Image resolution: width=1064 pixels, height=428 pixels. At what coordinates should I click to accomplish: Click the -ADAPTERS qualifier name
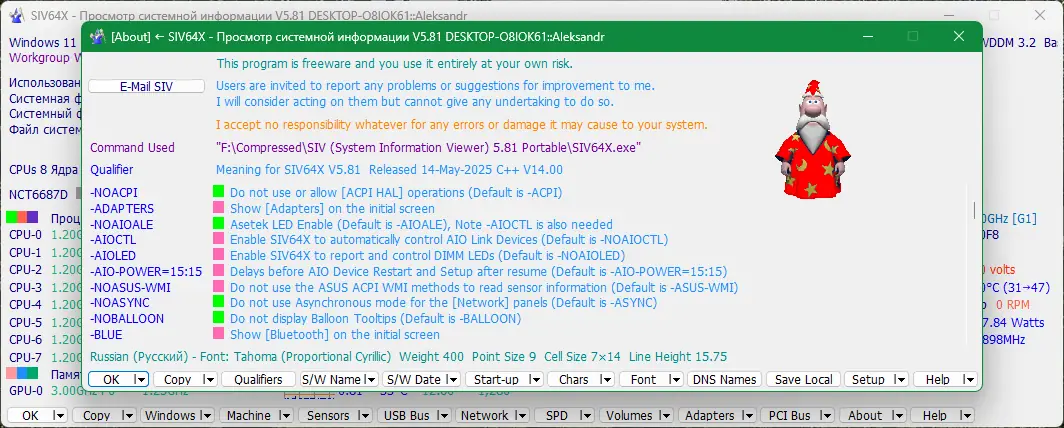pyautogui.click(x=122, y=208)
